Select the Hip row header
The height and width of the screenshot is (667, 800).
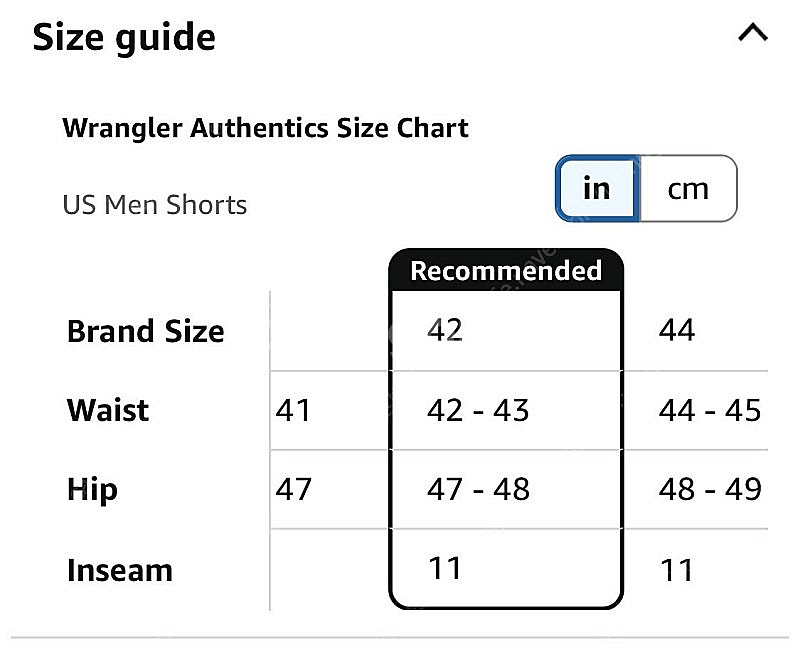click(92, 489)
